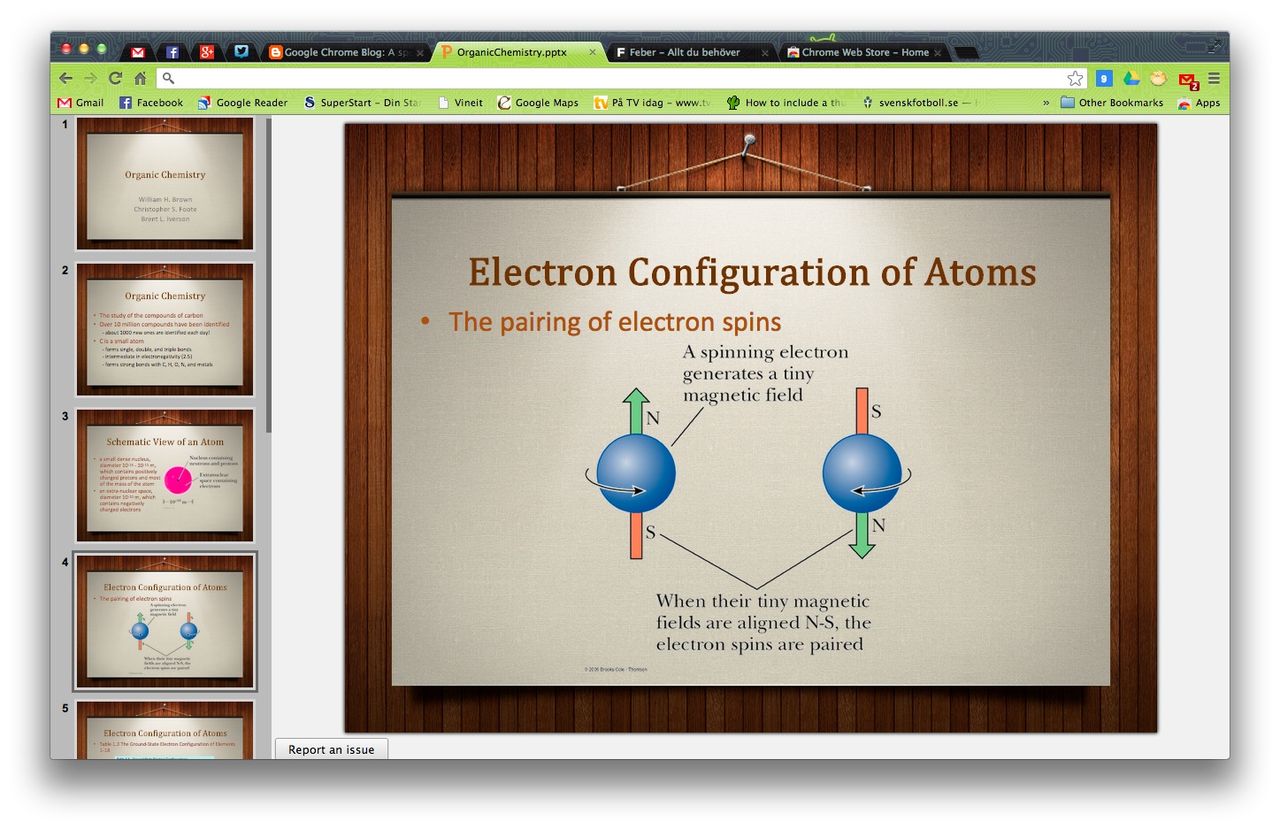Screen dimensions: 1280x829
Task: Open the pinned Google+ tab
Action: 207,52
